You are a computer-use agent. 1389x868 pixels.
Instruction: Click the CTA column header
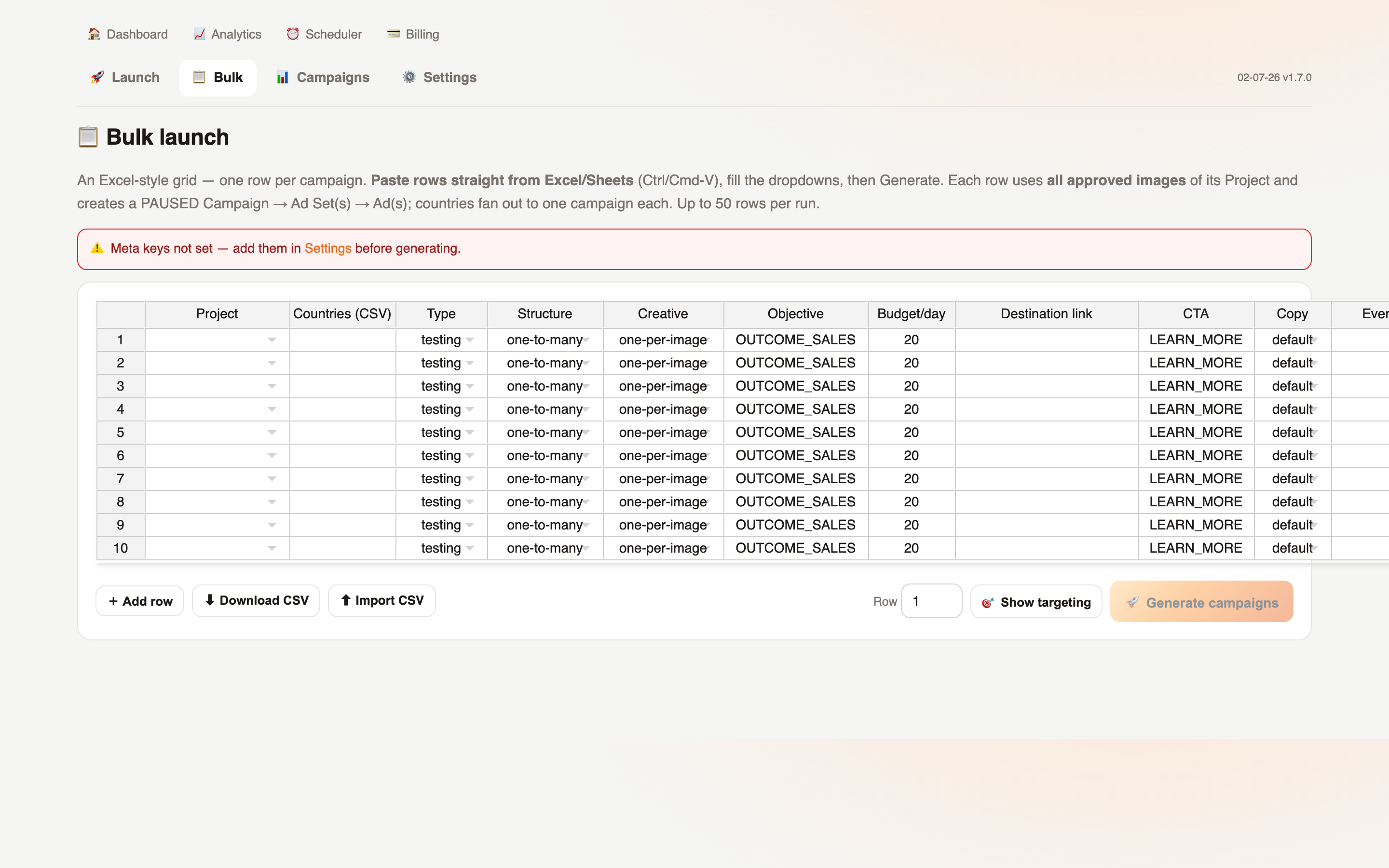click(1196, 314)
